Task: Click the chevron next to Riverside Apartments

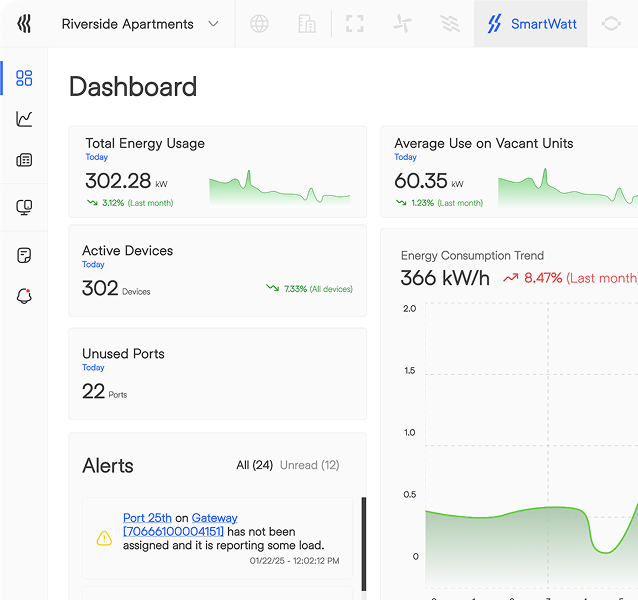Action: 213,24
